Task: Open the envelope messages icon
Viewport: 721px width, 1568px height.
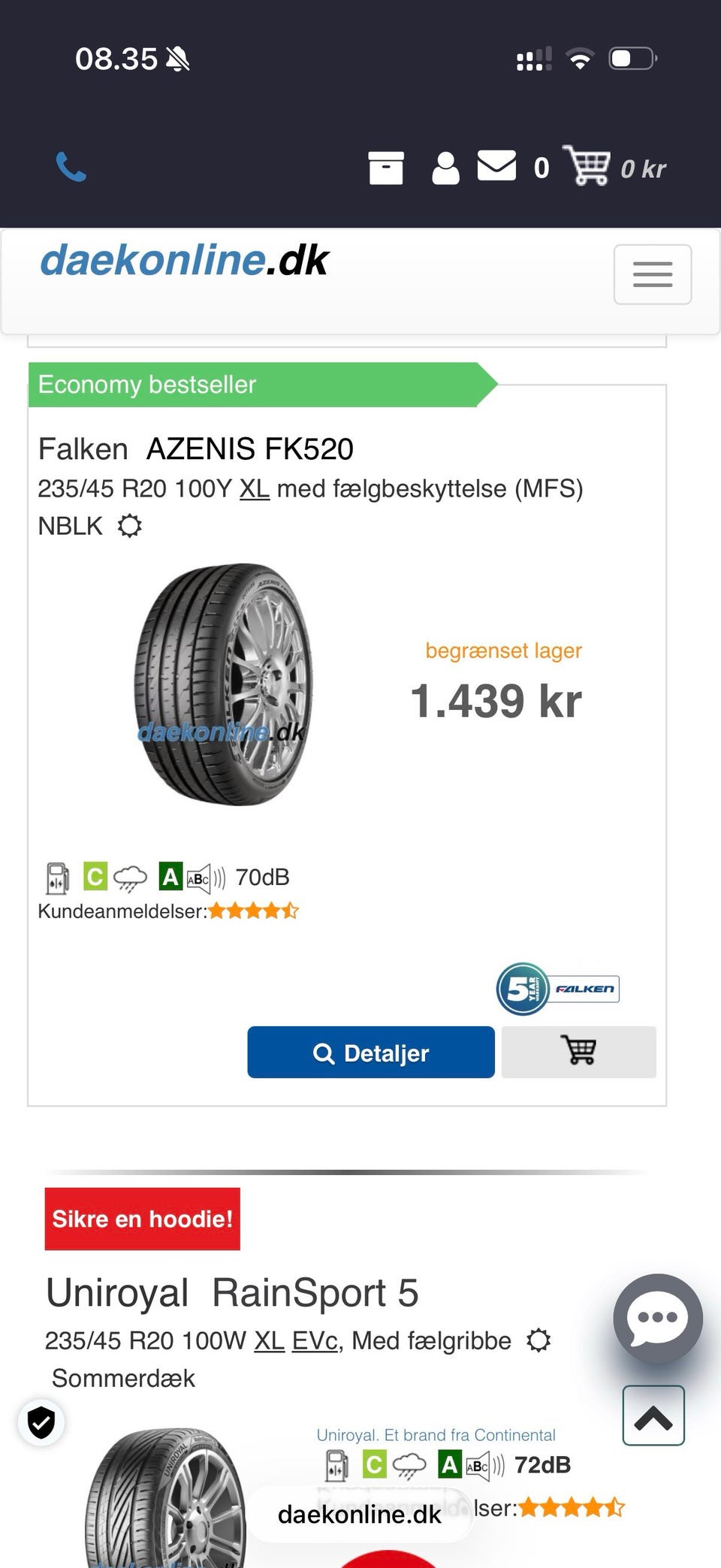Action: pyautogui.click(x=496, y=166)
